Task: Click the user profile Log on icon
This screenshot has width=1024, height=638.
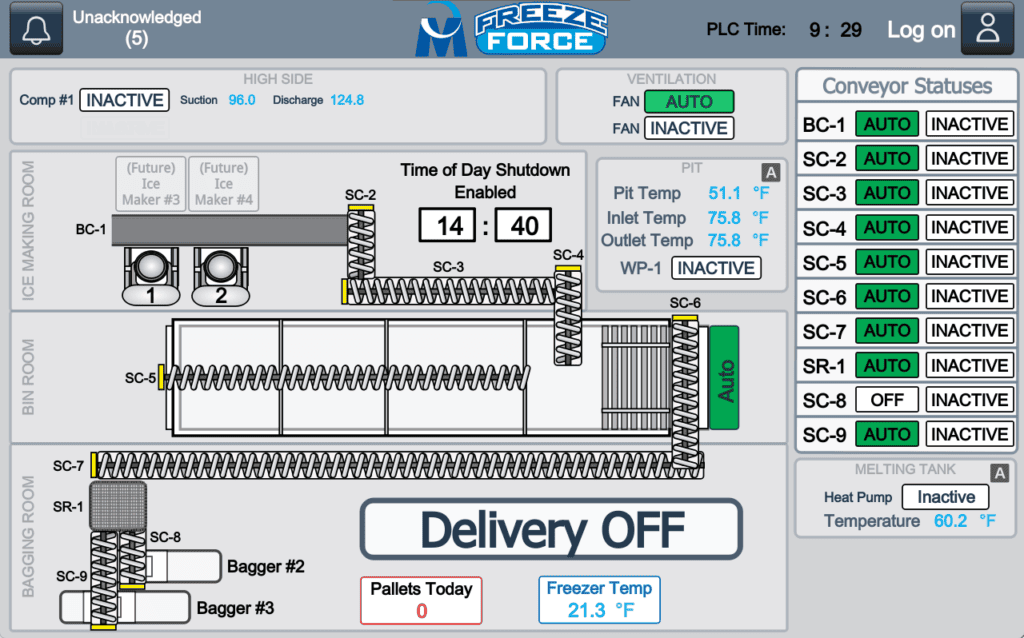Action: pyautogui.click(x=987, y=28)
